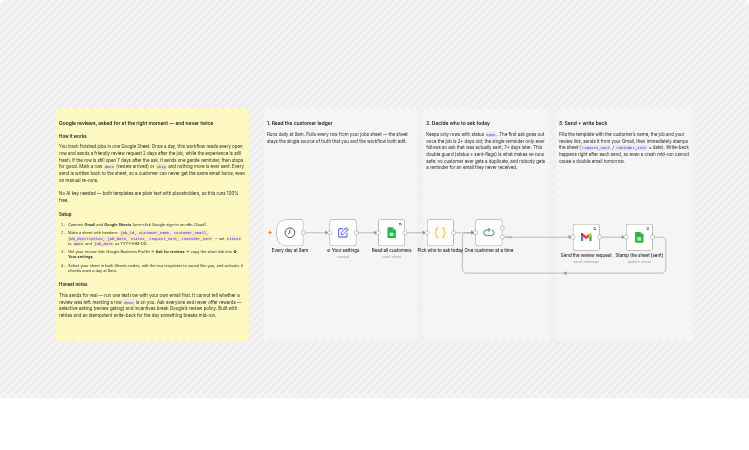This screenshot has height=450, width=749.
Task: Click the 'open' code chip in Decide who to ask note
Action: 491,135
